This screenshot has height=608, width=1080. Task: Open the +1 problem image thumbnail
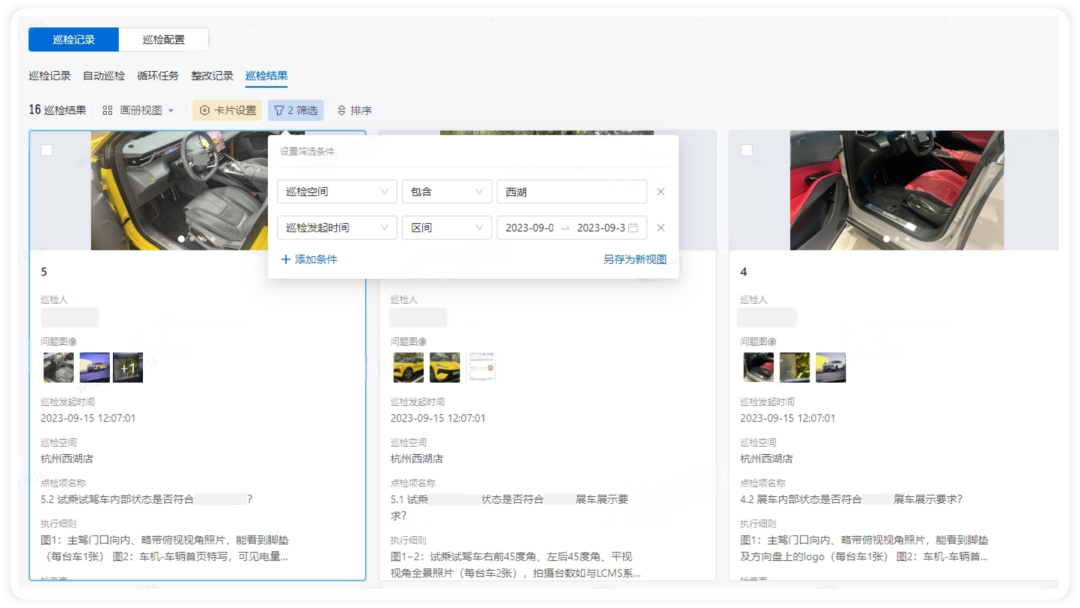pyautogui.click(x=128, y=368)
